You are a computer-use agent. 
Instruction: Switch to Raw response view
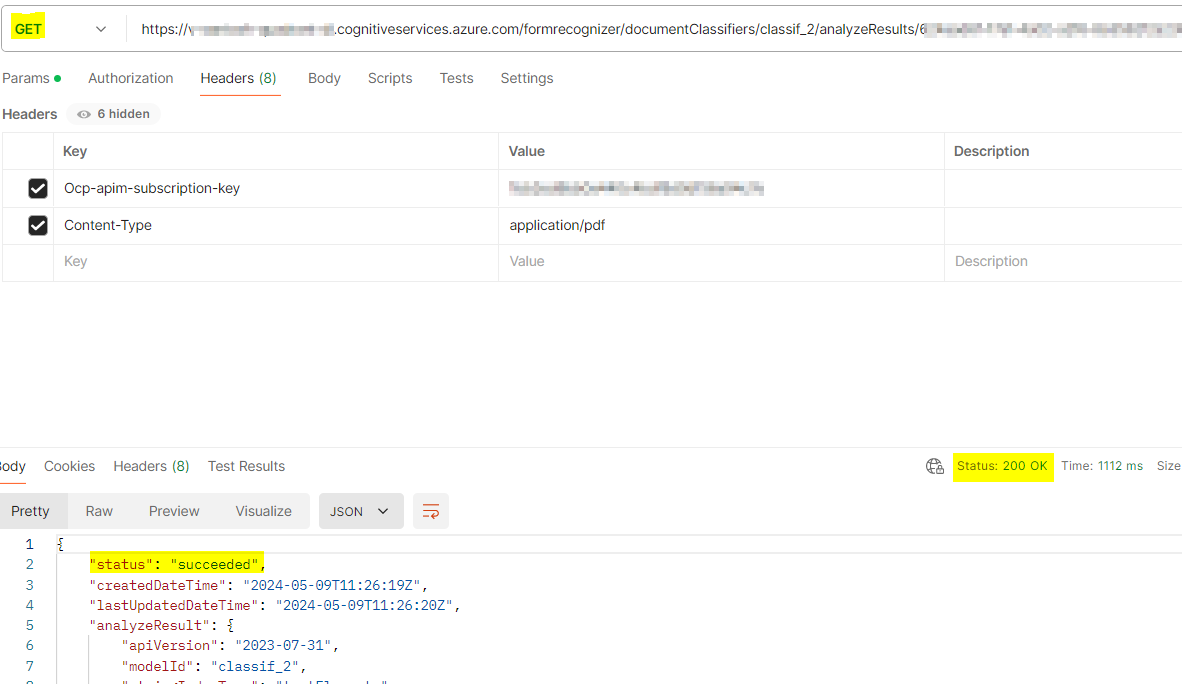(98, 510)
